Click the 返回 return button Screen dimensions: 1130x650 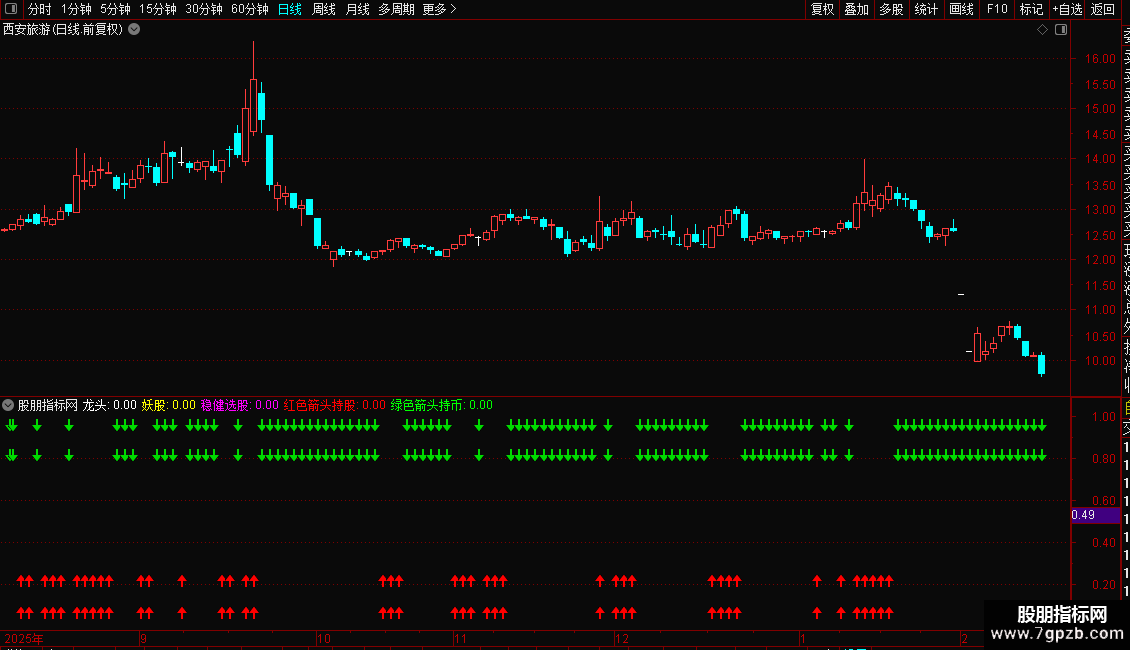click(1103, 9)
